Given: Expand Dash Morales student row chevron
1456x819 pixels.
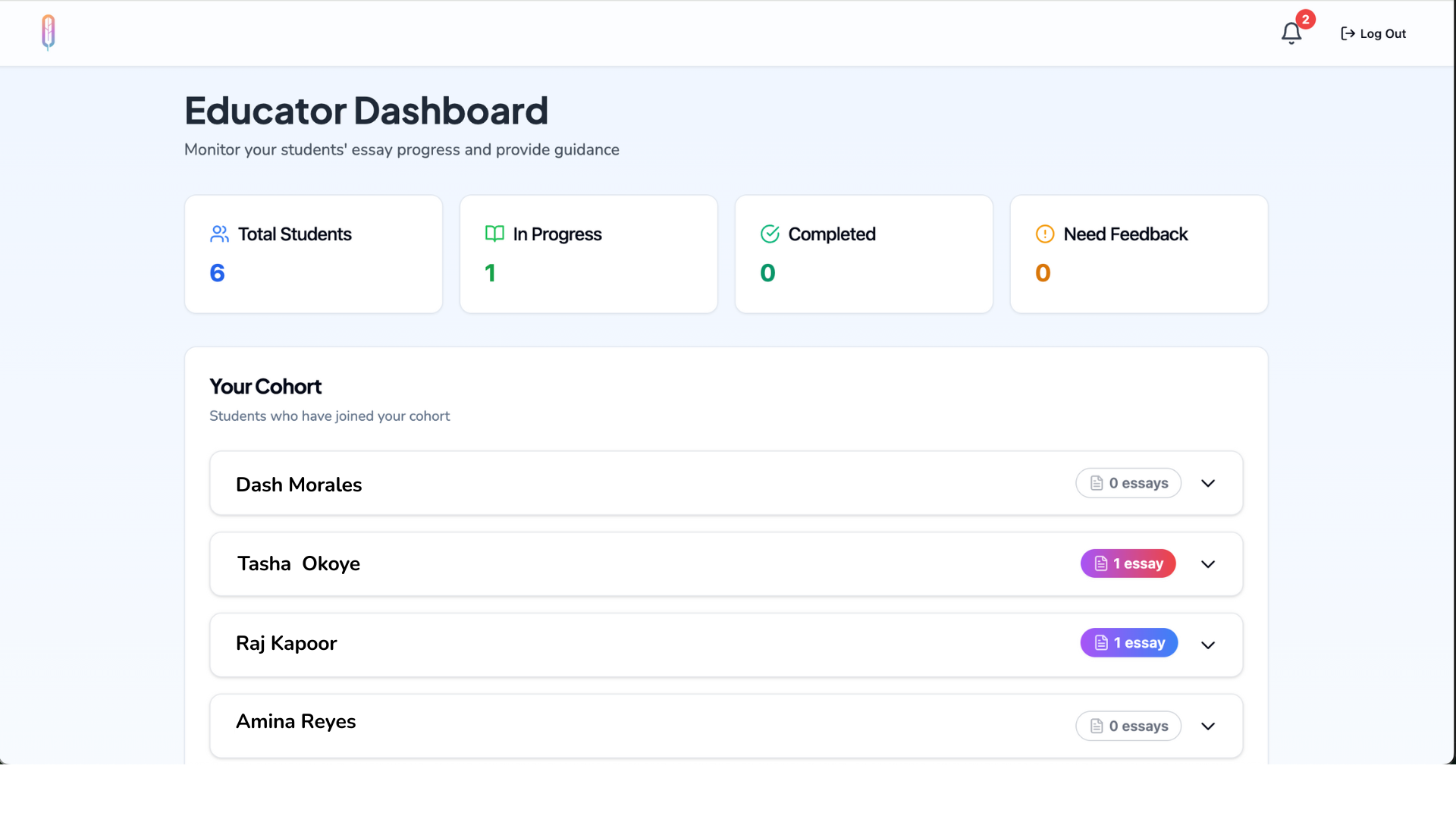Looking at the screenshot, I should [x=1208, y=484].
